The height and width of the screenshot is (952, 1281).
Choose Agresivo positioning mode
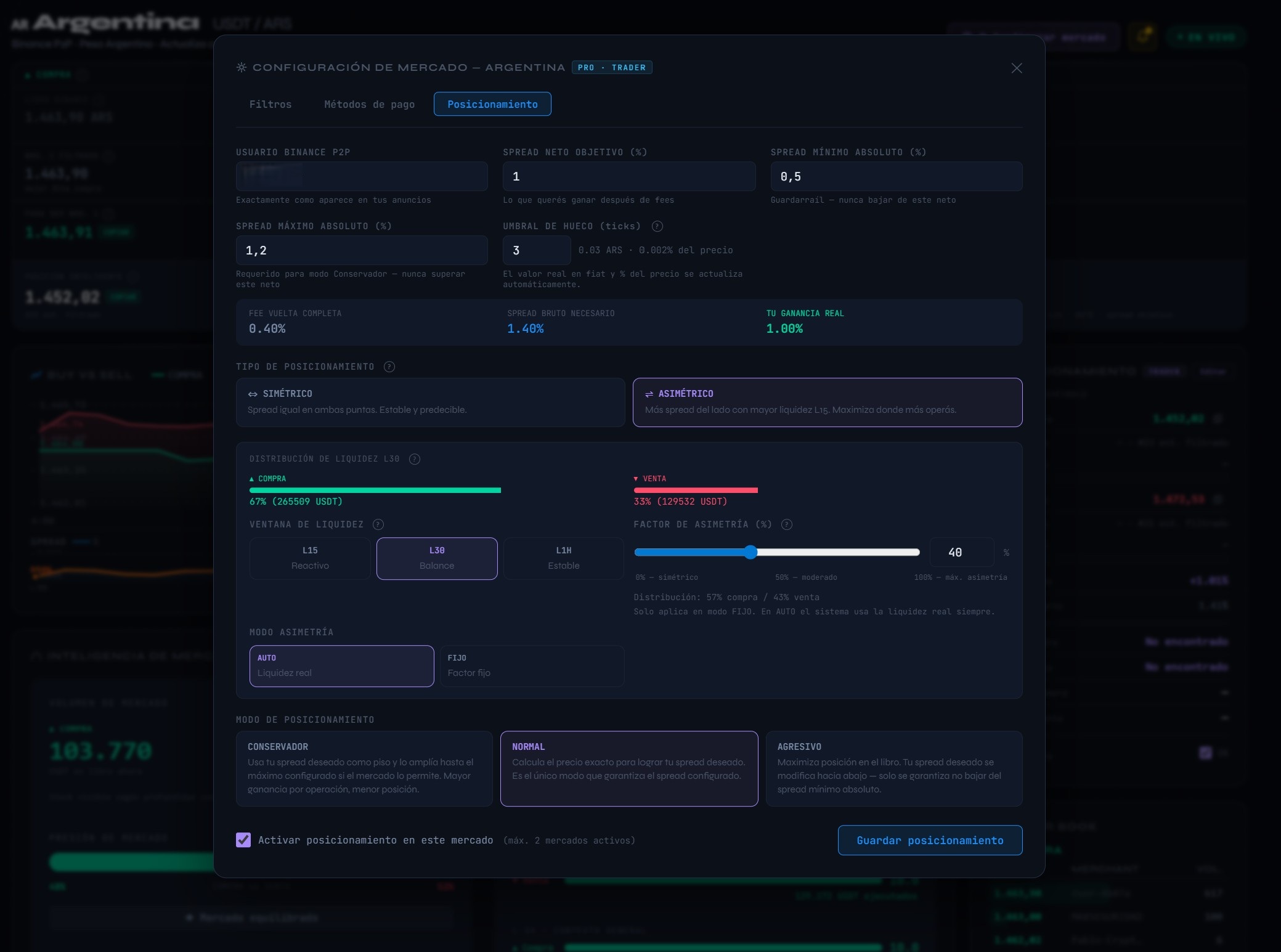click(x=893, y=768)
